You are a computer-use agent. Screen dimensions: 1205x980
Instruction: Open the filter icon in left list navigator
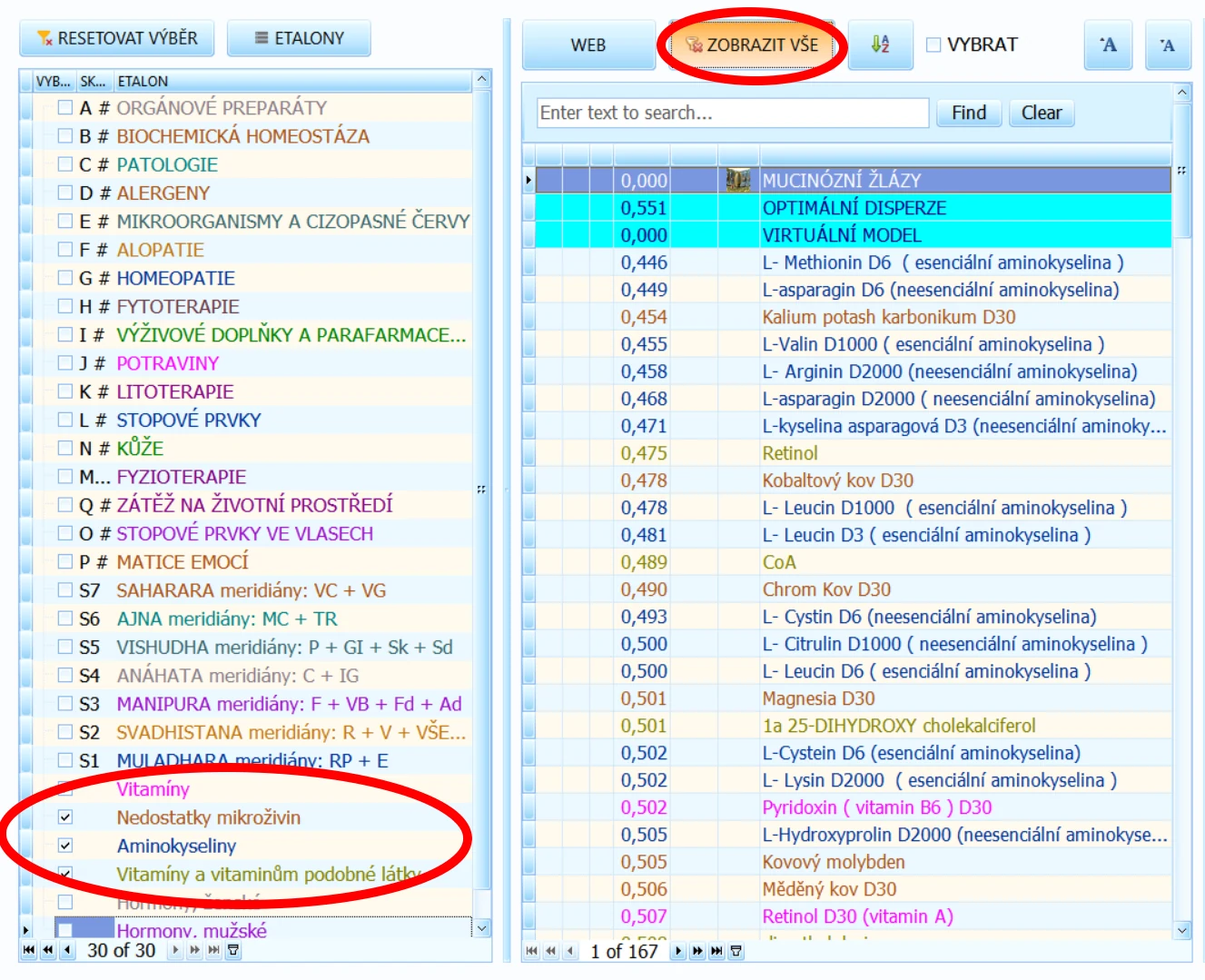point(233,950)
